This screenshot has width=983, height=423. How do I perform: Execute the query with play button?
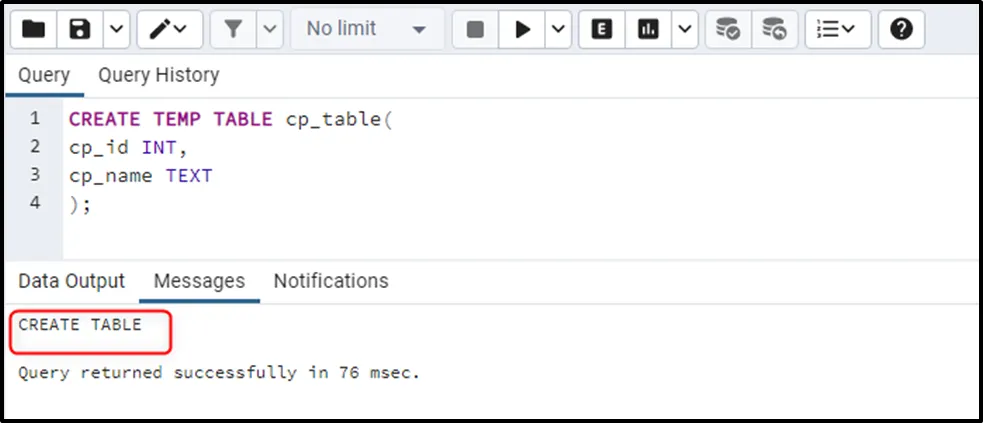[x=522, y=30]
